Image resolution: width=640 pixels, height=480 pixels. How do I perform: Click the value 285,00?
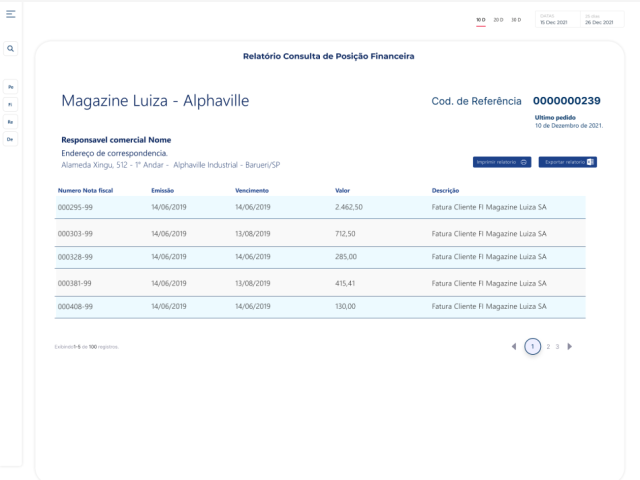pyautogui.click(x=346, y=257)
